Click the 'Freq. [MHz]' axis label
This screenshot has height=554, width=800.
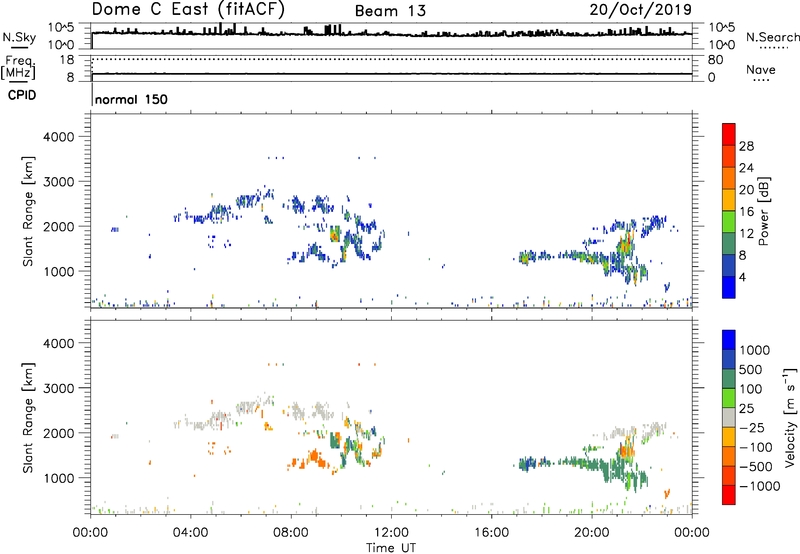click(19, 68)
